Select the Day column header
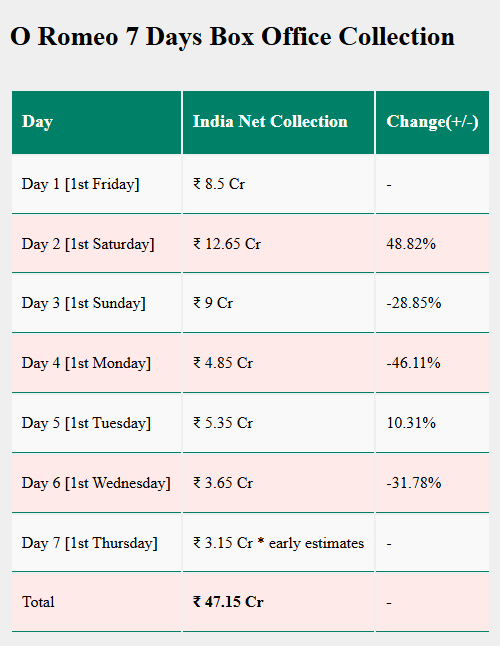500x646 pixels. [96, 122]
